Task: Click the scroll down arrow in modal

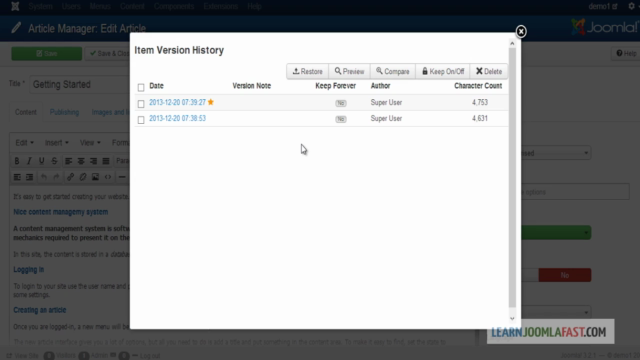Action: pyautogui.click(x=512, y=319)
